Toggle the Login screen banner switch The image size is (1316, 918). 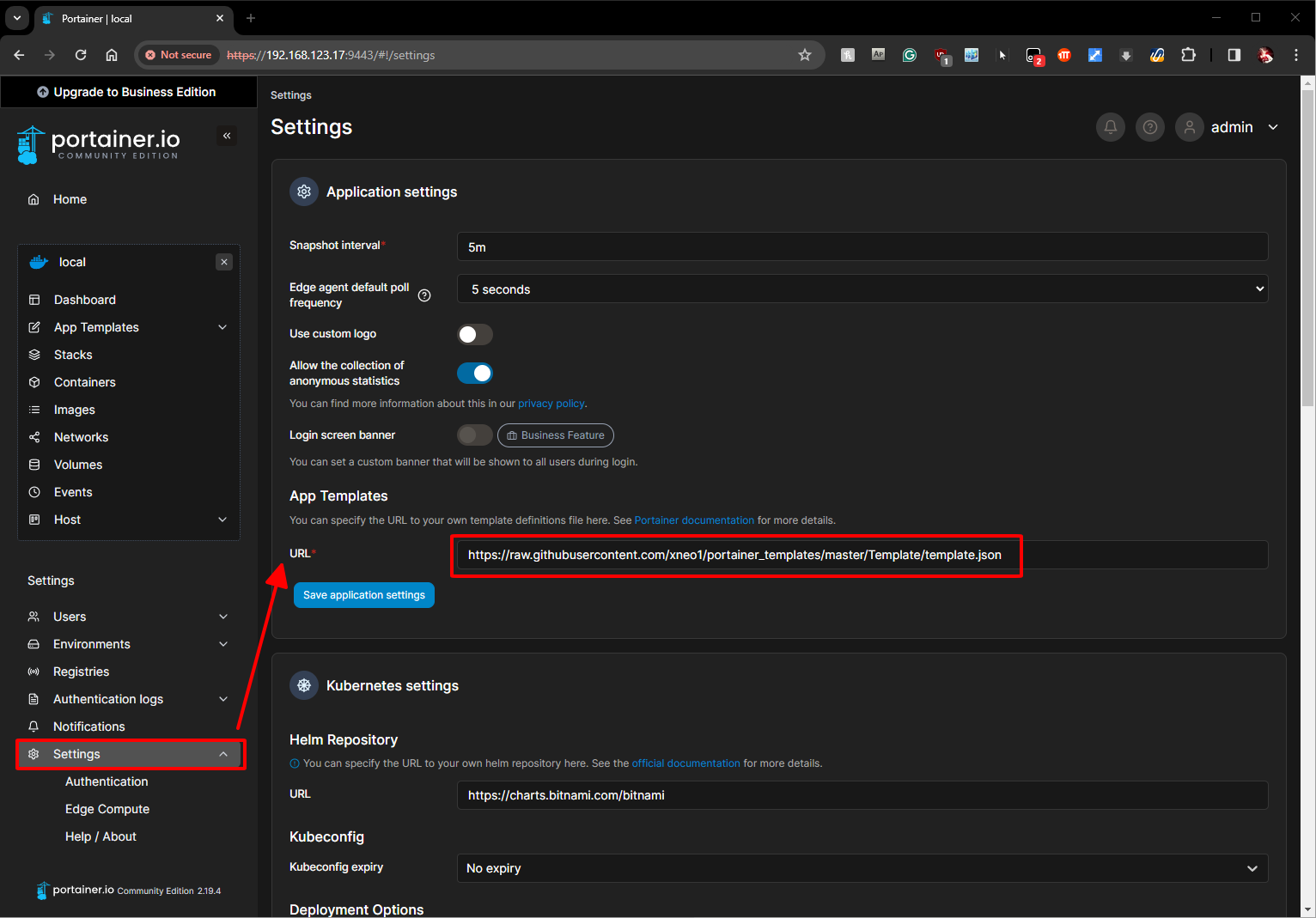[x=475, y=435]
